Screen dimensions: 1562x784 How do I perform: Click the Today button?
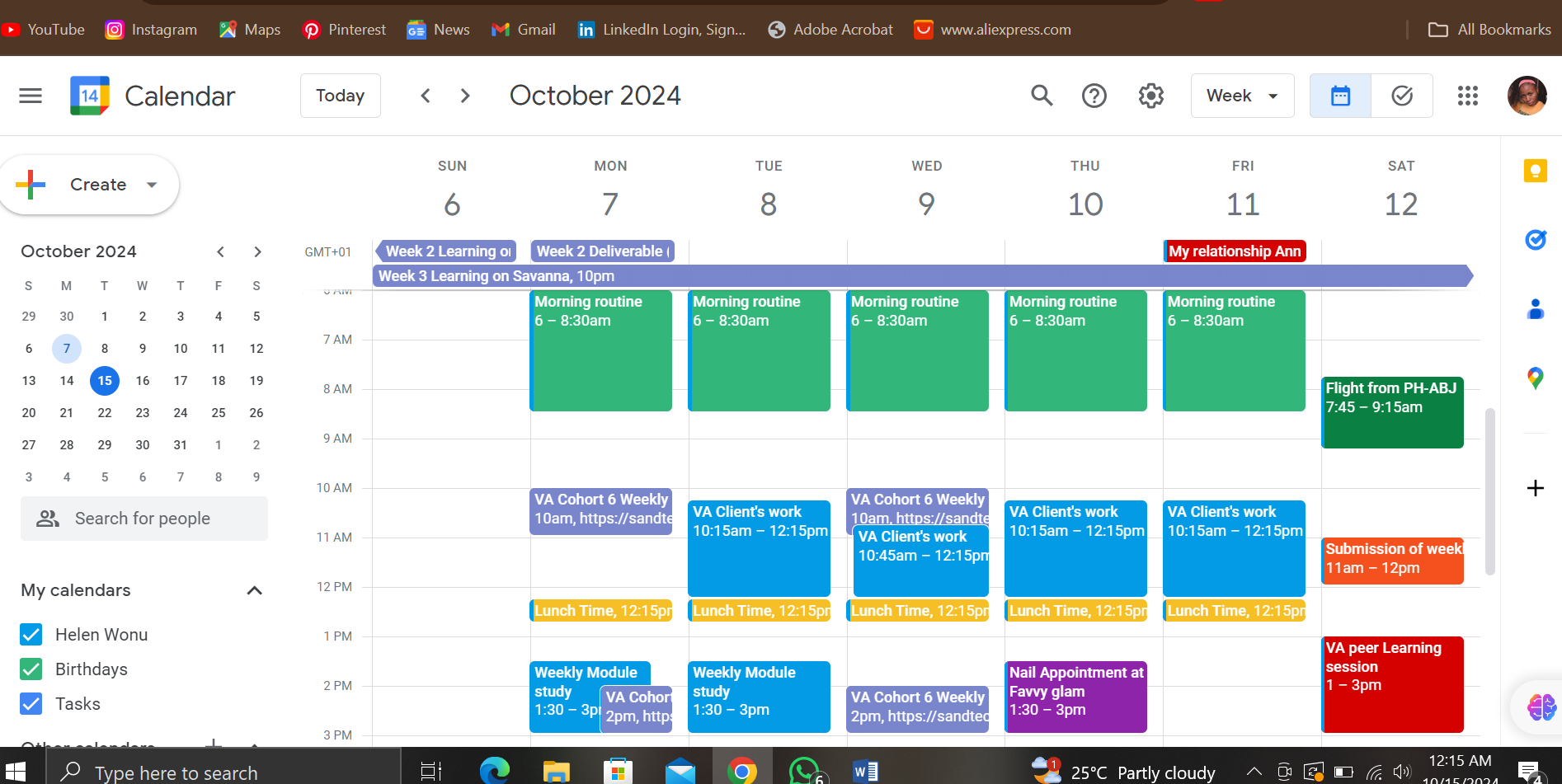click(340, 96)
